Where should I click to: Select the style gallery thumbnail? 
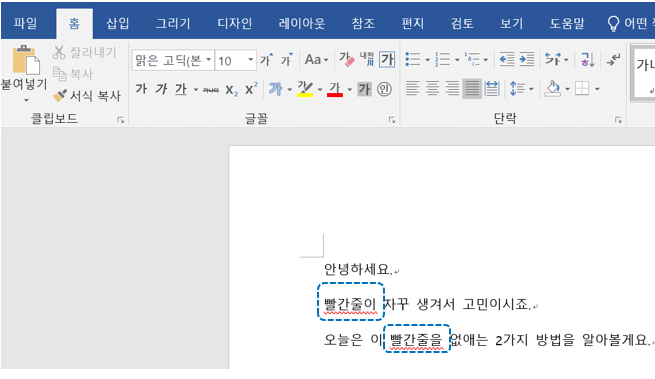643,73
